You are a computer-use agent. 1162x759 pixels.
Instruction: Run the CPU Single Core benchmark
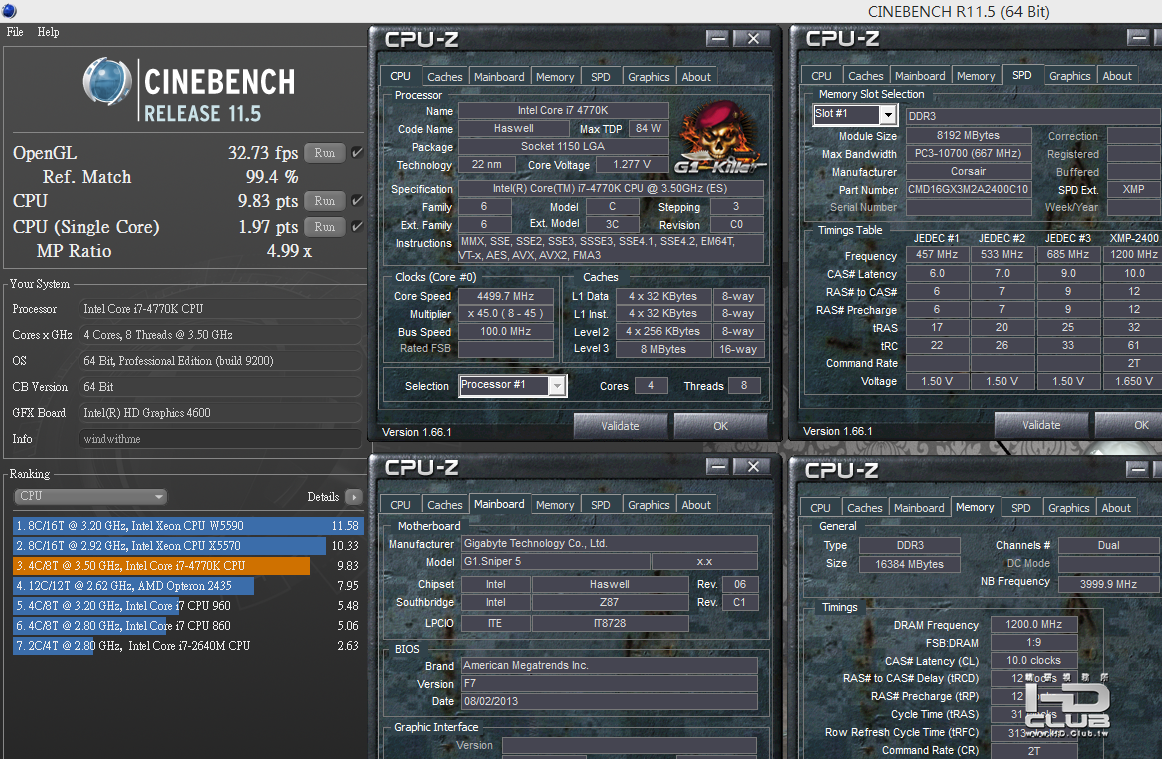coord(325,227)
